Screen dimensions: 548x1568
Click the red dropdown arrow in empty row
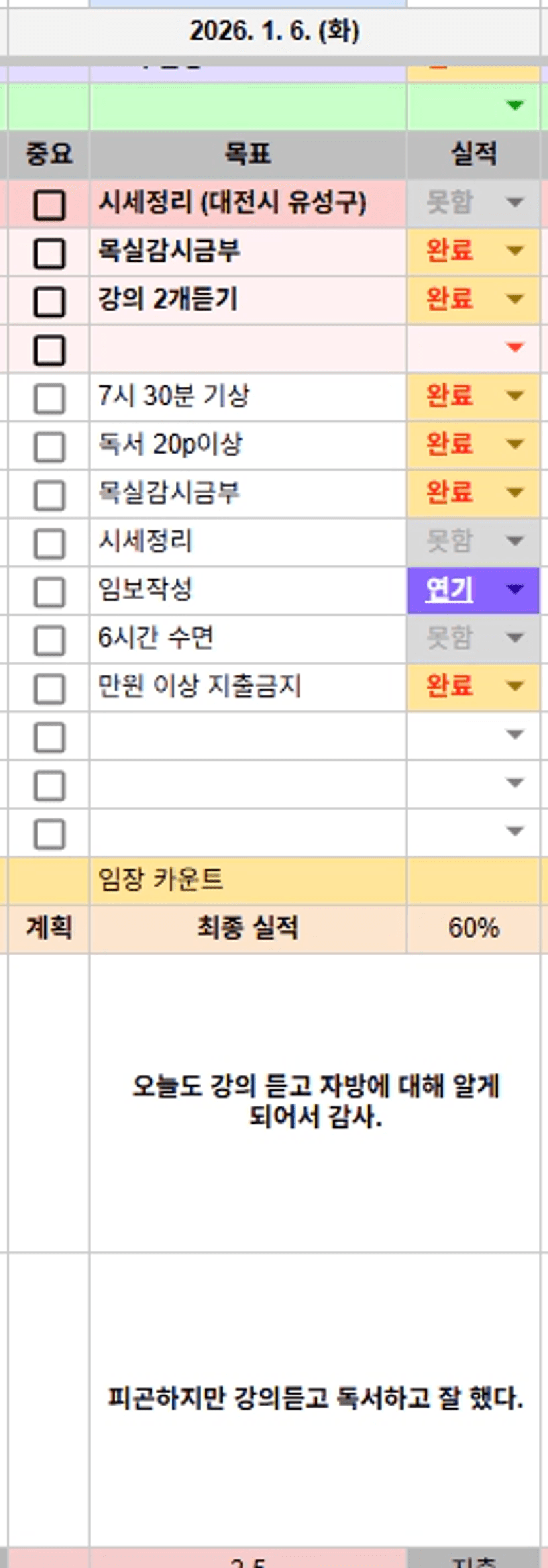pos(515,348)
